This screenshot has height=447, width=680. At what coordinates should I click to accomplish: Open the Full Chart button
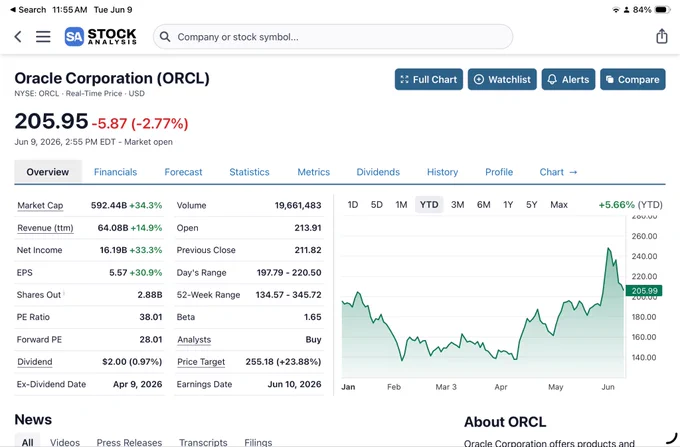(x=428, y=79)
